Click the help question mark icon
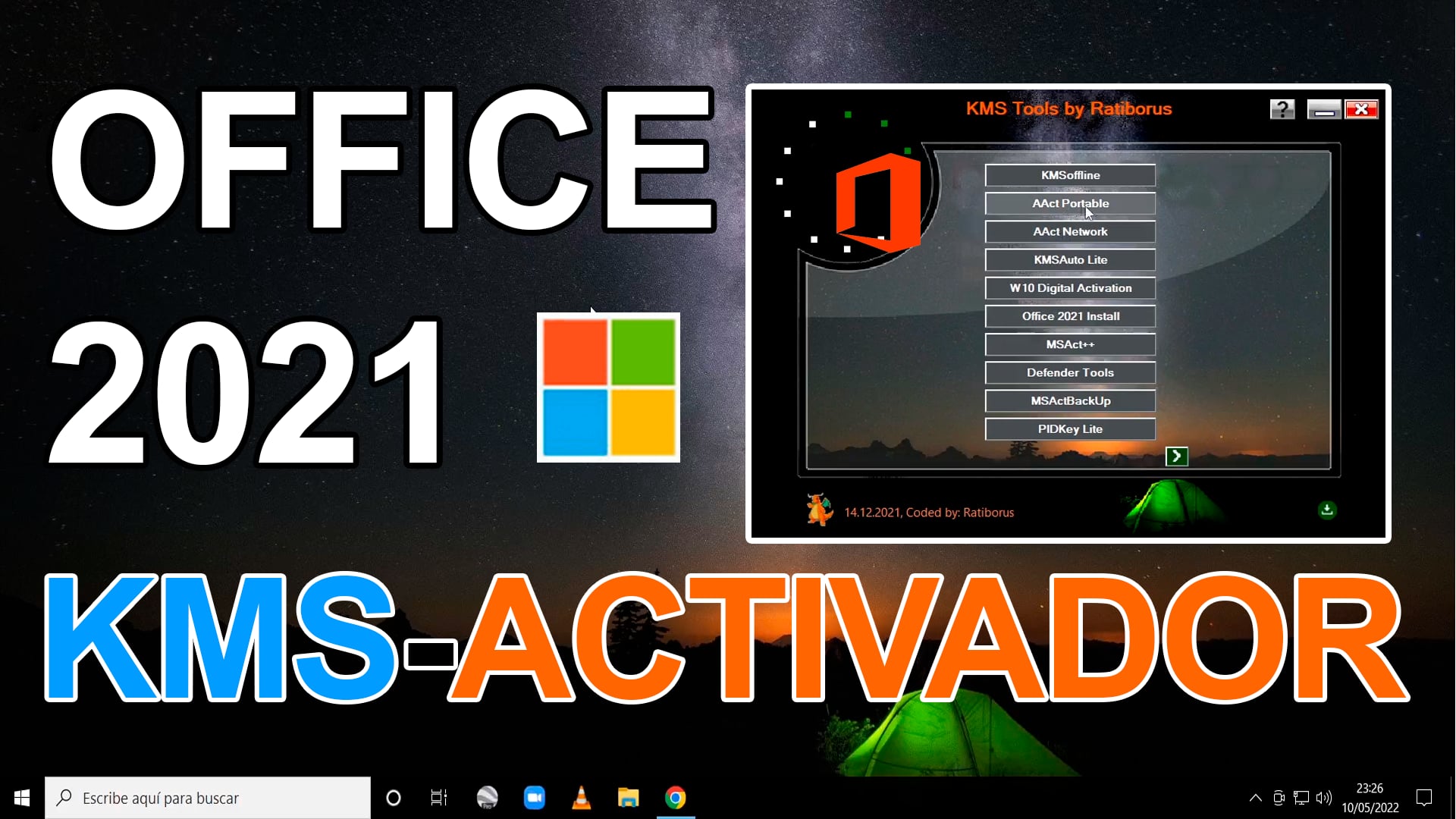 coord(1280,108)
